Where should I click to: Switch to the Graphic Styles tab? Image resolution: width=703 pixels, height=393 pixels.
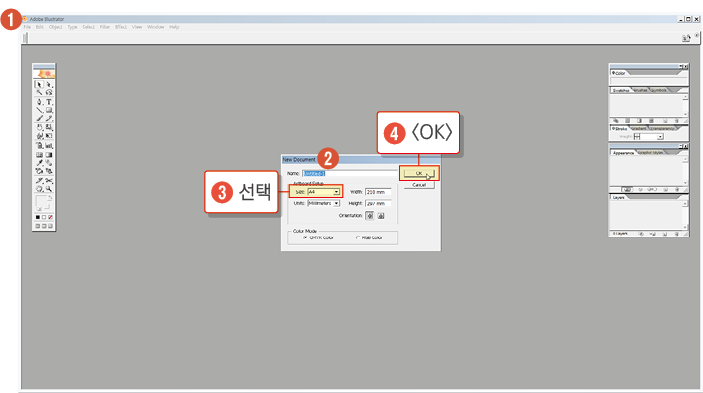point(651,153)
